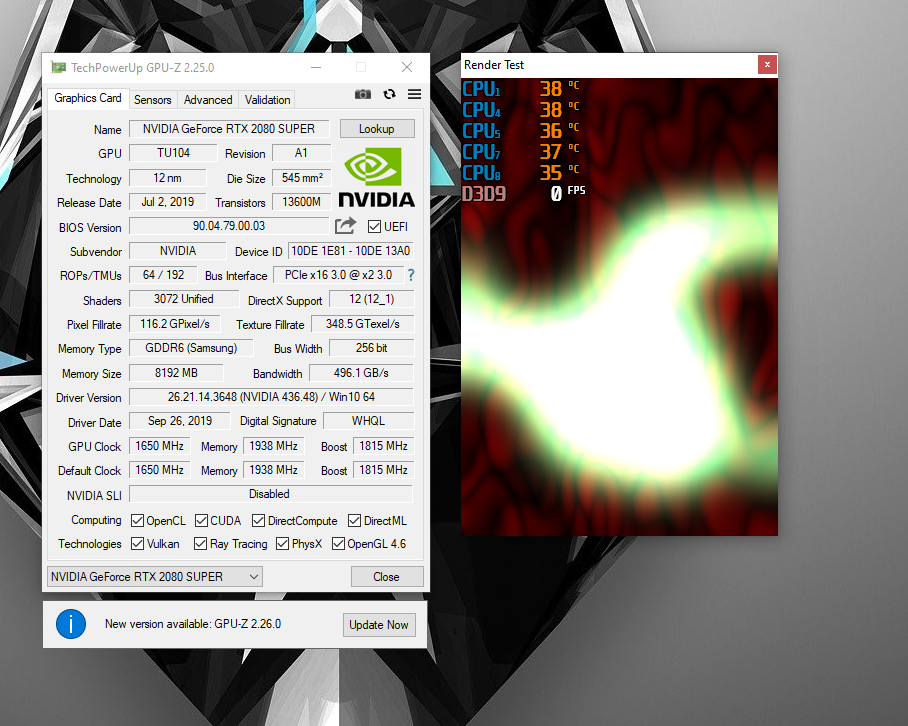Viewport: 908px width, 726px height.
Task: Click the Sep 26, 2019 driver date value
Action: click(x=180, y=421)
